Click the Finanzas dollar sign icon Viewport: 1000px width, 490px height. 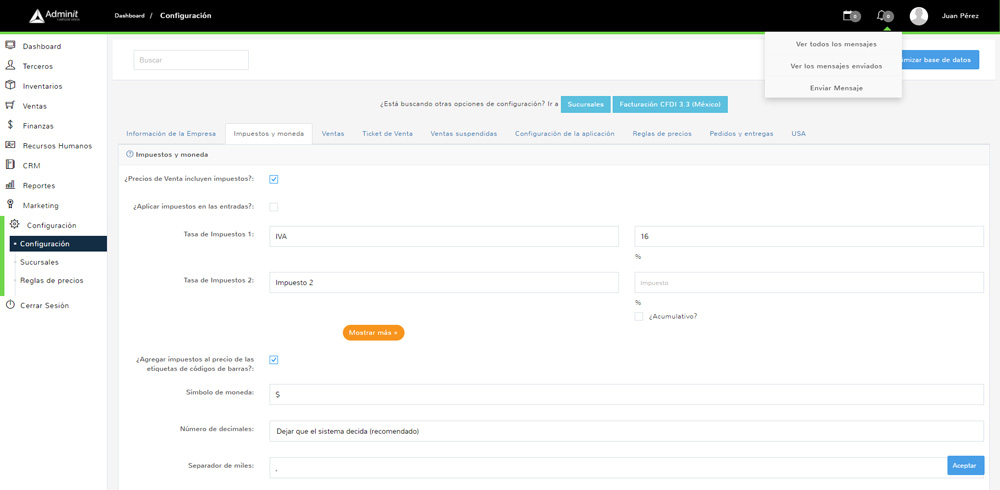point(10,125)
